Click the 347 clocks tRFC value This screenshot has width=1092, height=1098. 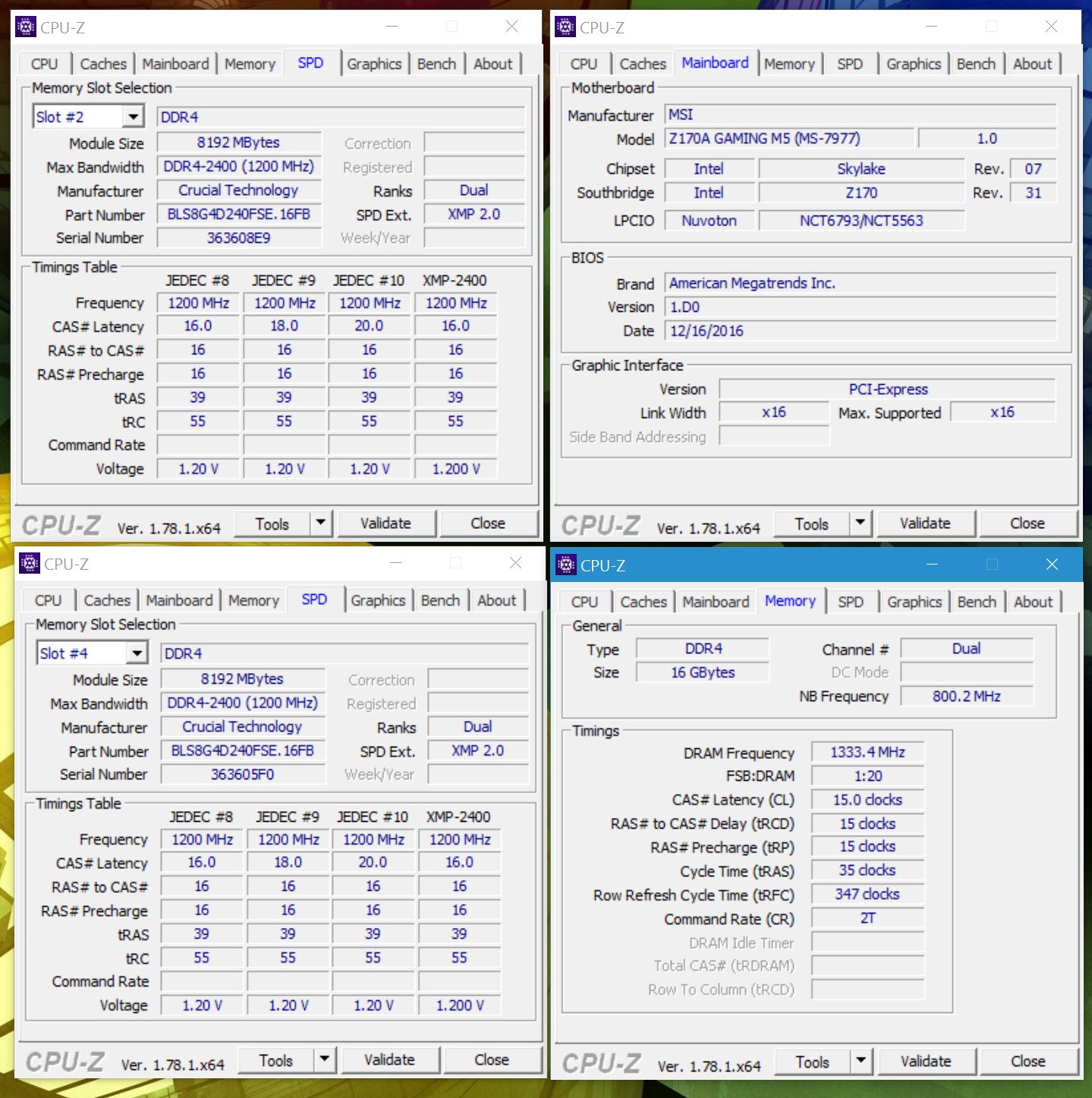click(x=867, y=894)
